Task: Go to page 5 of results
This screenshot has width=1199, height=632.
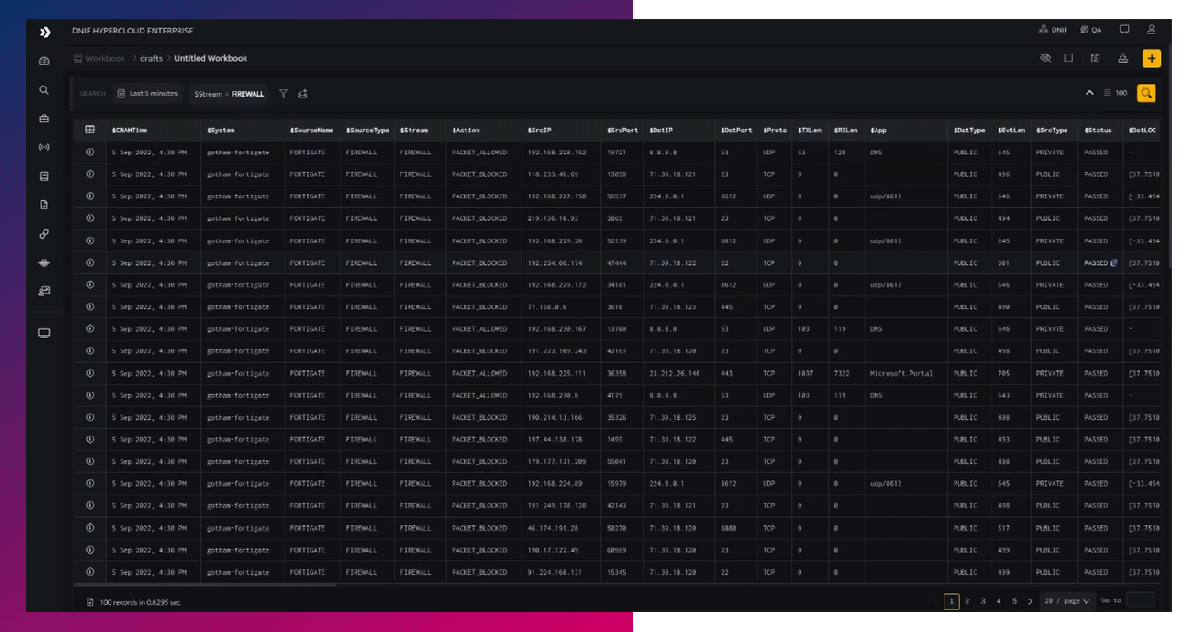Action: point(1015,601)
